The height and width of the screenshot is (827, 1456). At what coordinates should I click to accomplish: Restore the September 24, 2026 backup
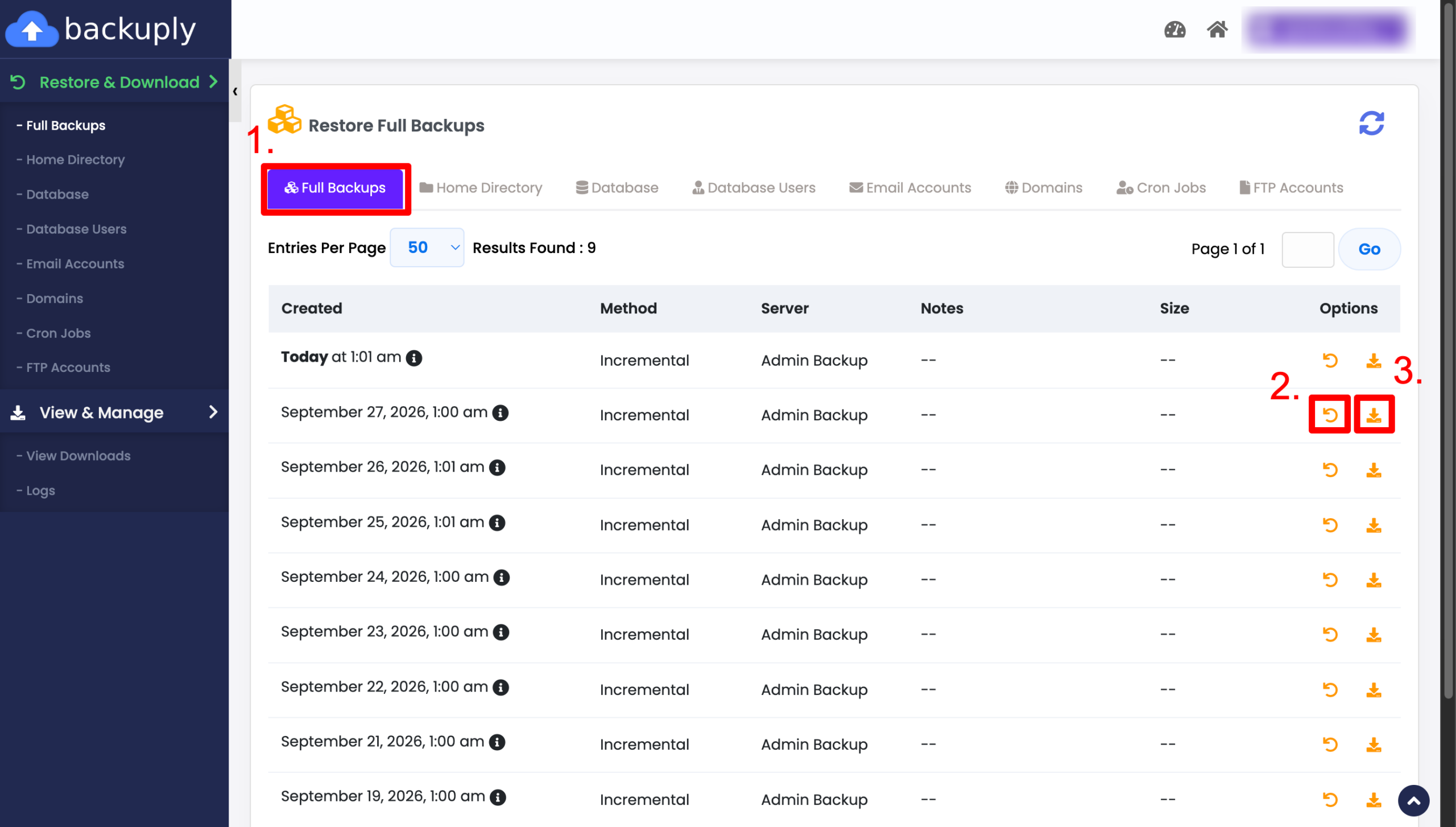point(1330,580)
